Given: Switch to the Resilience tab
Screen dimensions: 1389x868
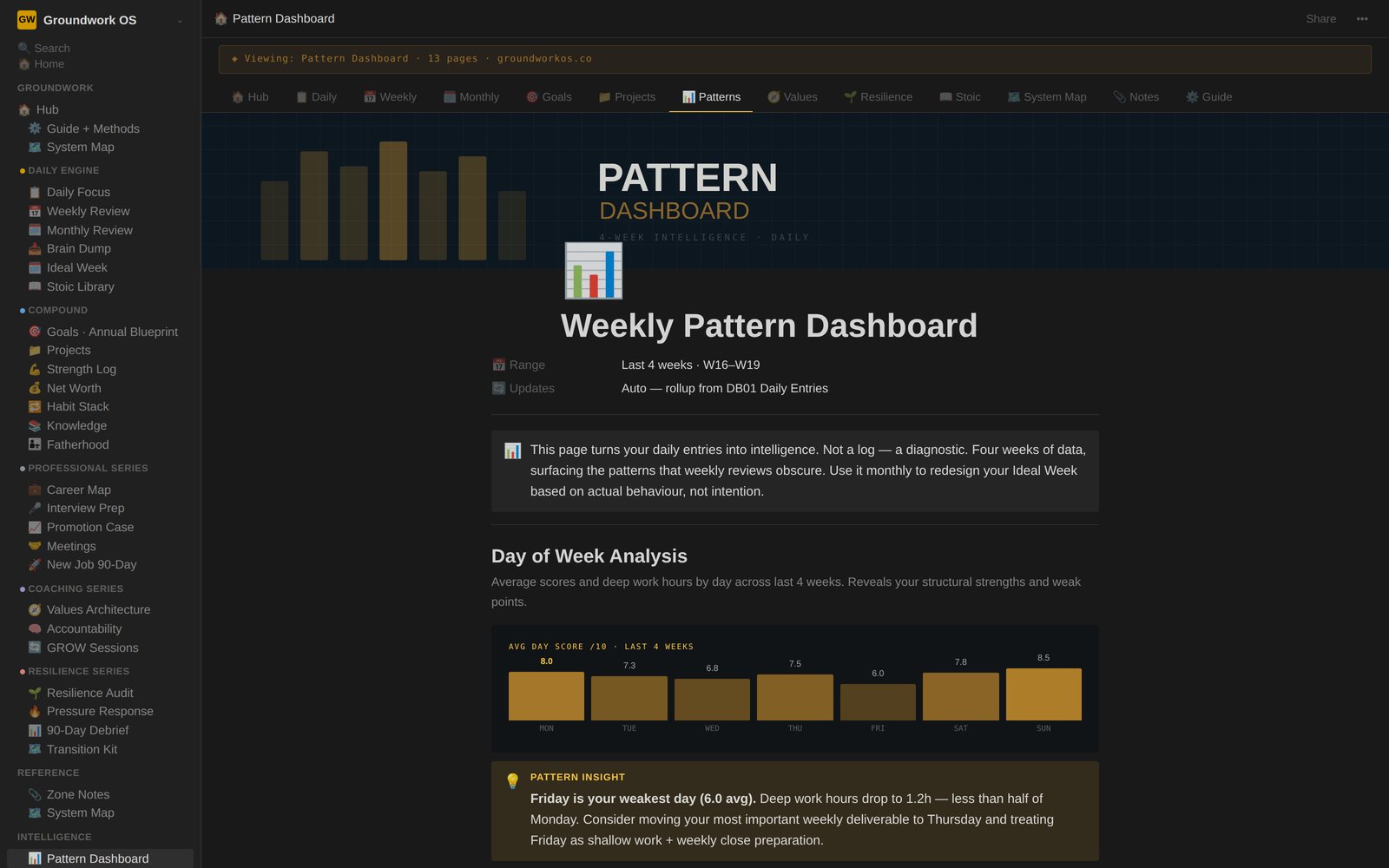Looking at the screenshot, I should [x=878, y=97].
